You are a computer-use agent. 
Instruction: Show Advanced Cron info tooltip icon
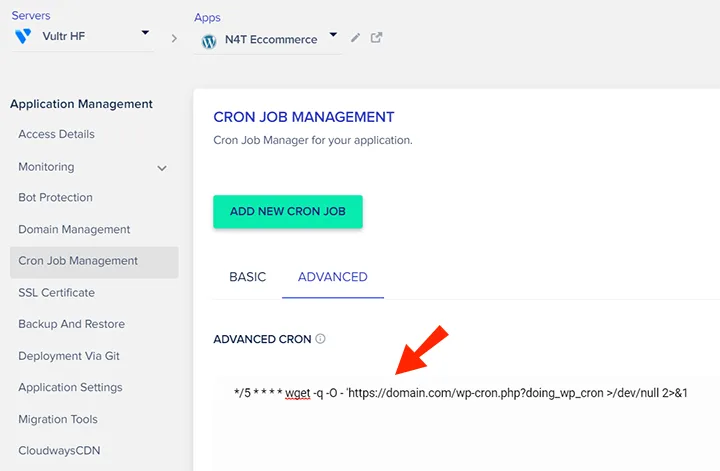[x=321, y=339]
